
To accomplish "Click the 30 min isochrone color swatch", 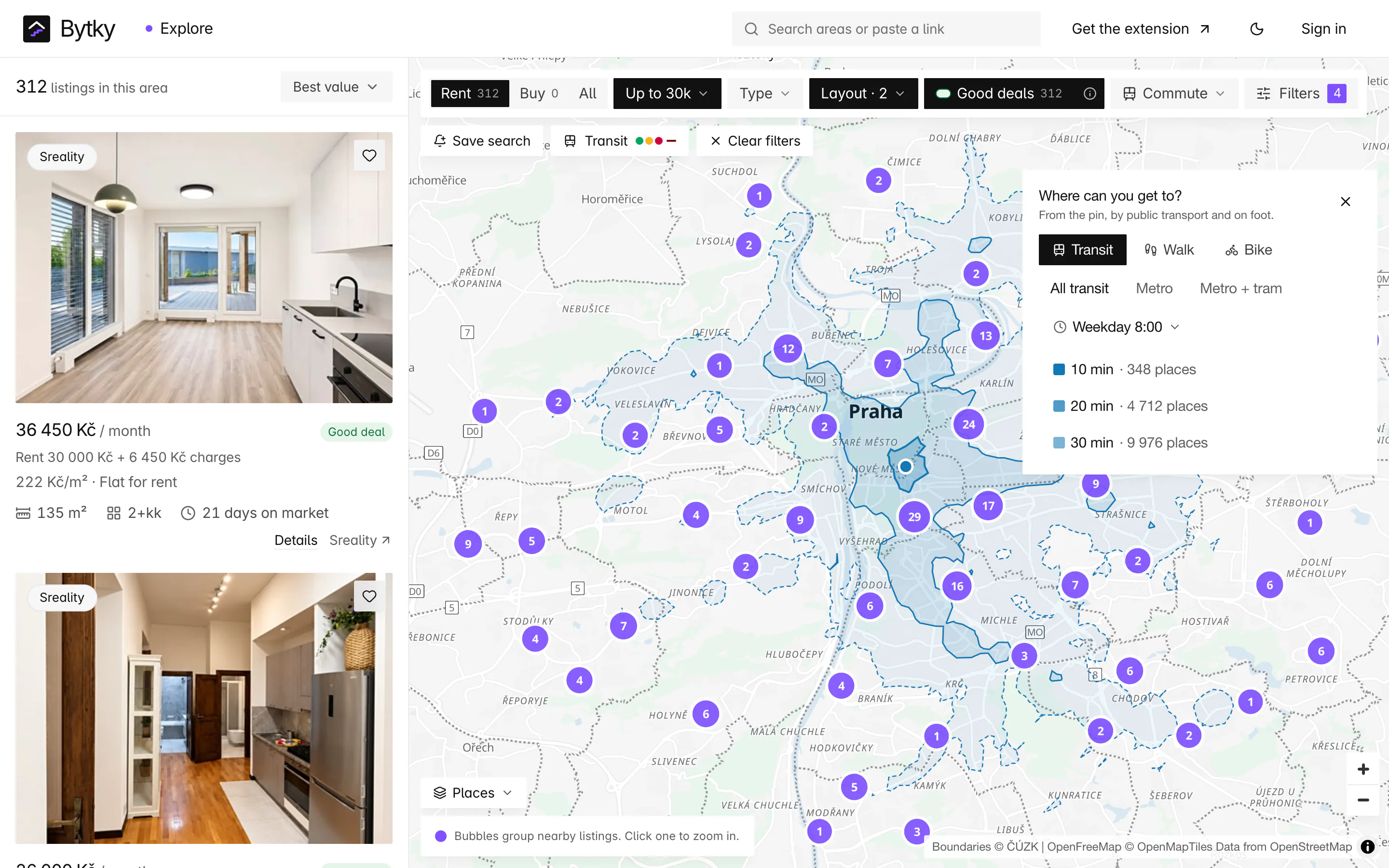I will (1059, 443).
